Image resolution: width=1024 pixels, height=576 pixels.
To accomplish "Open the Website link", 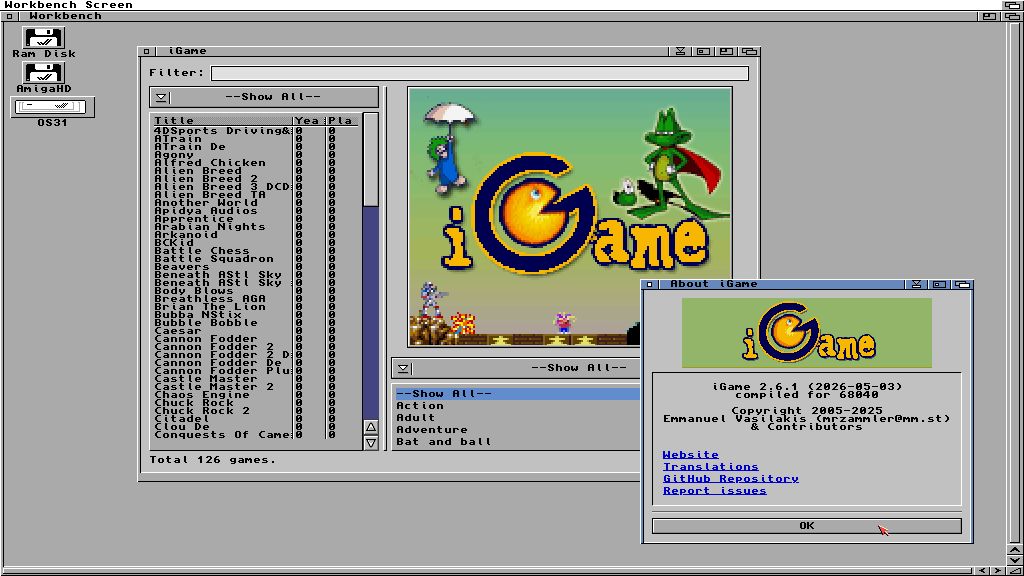I will point(690,455).
